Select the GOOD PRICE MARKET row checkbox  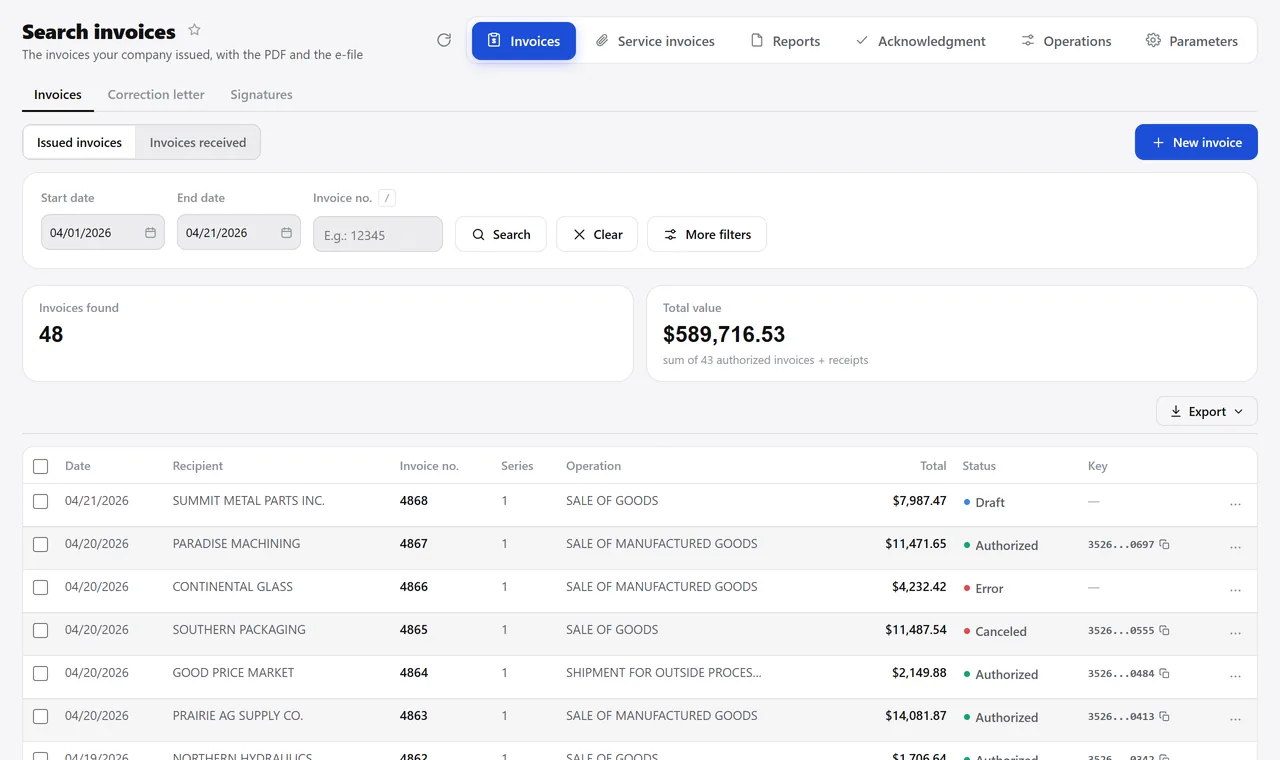[x=40, y=674]
